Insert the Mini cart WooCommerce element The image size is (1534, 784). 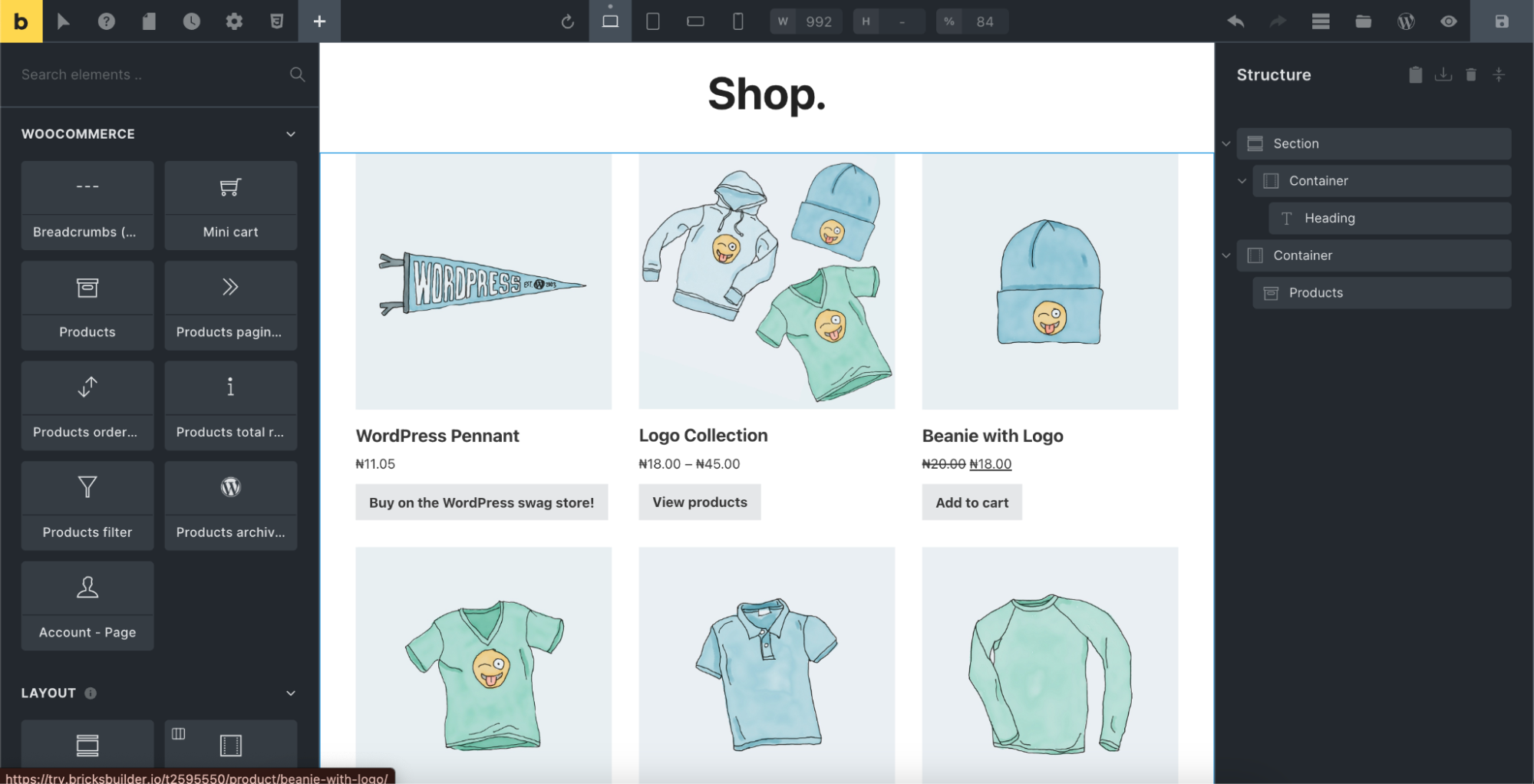[230, 206]
